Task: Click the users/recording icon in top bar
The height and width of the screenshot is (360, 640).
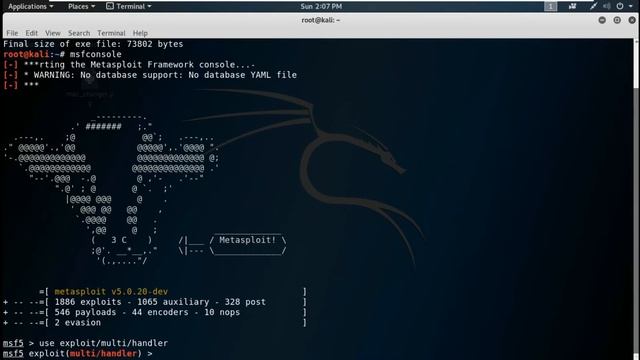Action: pos(573,6)
